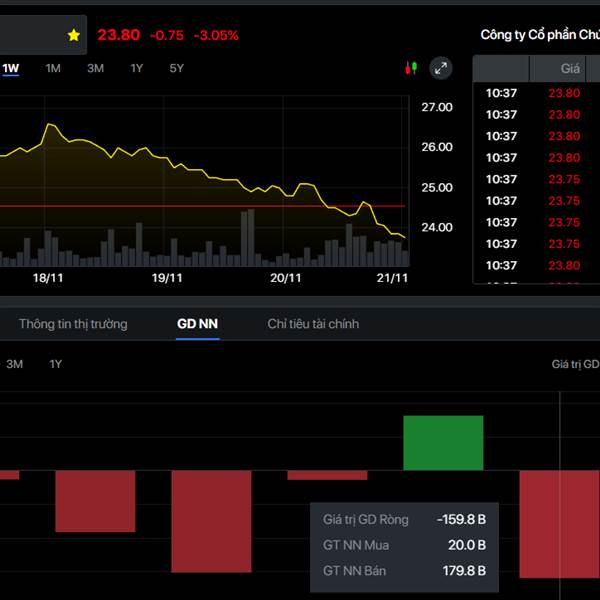Open the Thông tin thị trường tab
This screenshot has height=600, width=600.
click(x=73, y=324)
